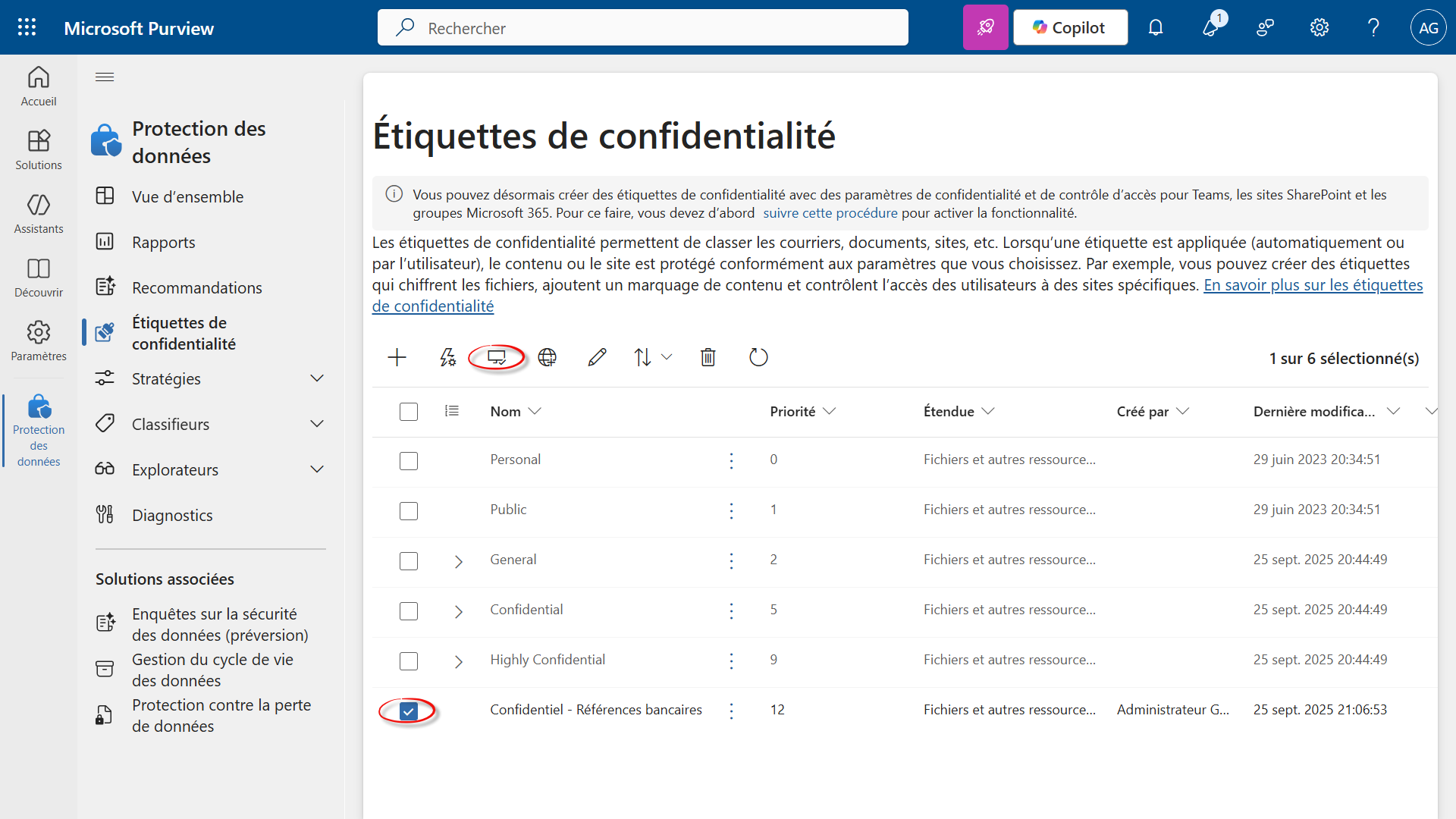
Task: Click the Copilot button
Action: click(x=1070, y=28)
